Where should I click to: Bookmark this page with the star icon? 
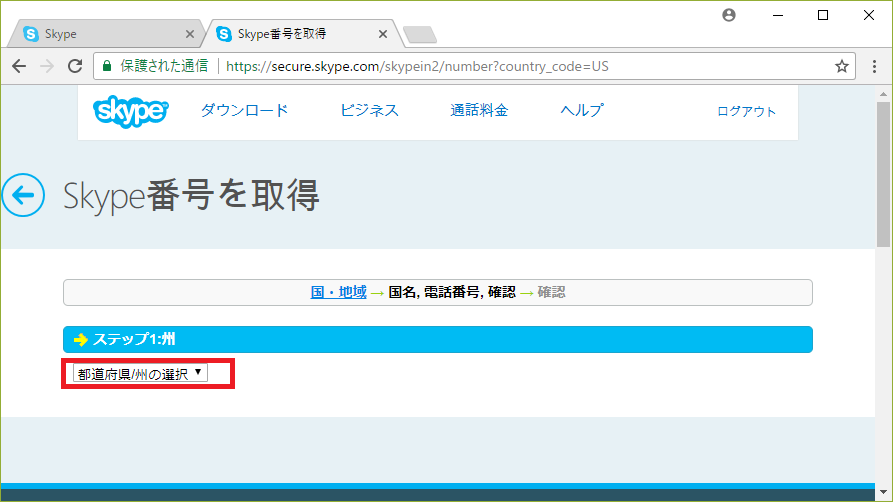tap(842, 66)
